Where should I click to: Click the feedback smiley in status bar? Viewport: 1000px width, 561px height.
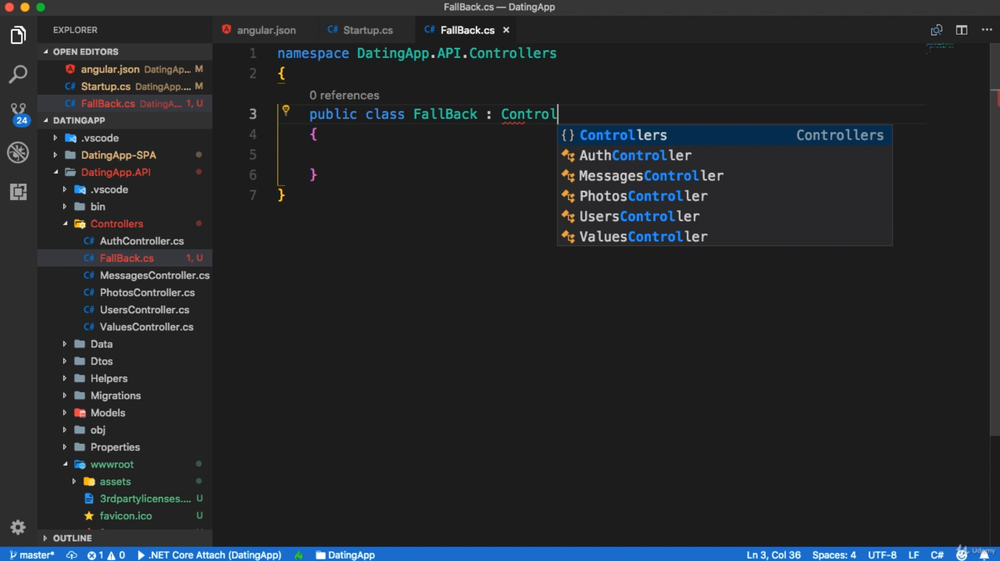pos(961,555)
